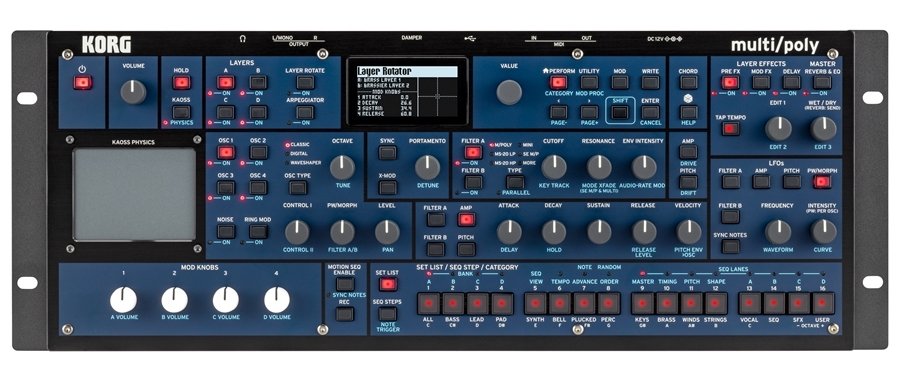This screenshot has width=898, height=367.
Task: Click the HOLD button
Action: (x=181, y=83)
